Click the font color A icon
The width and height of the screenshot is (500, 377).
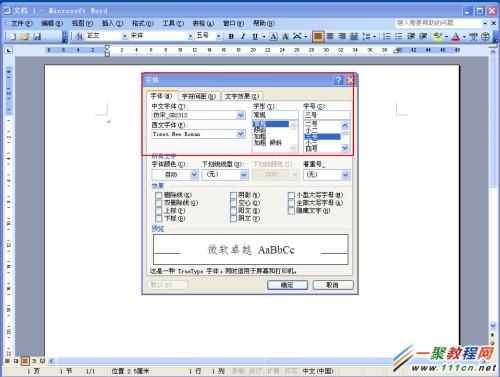pyautogui.click(x=456, y=37)
